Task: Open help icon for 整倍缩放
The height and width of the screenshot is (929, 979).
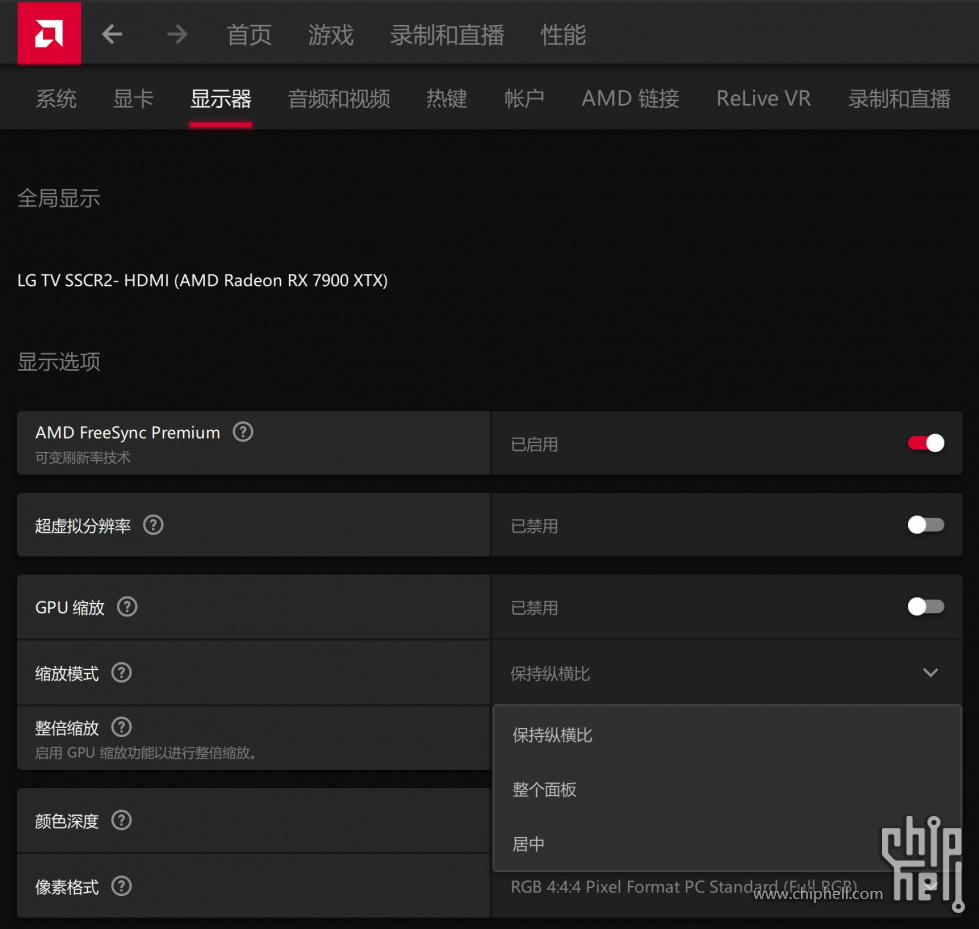Action: tap(121, 727)
